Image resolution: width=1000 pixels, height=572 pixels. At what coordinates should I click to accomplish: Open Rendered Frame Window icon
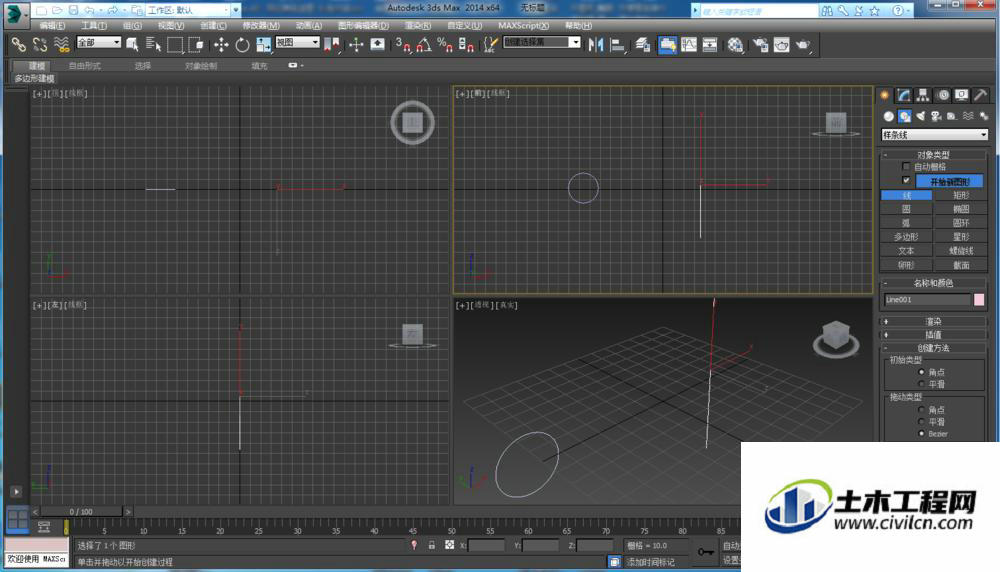(x=781, y=44)
